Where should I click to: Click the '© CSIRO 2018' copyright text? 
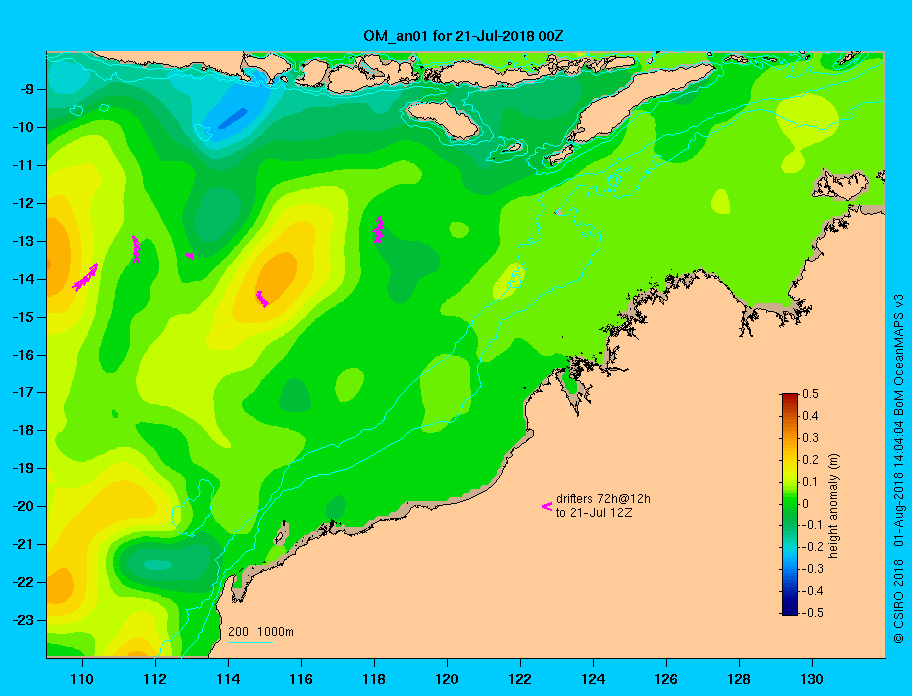[899, 601]
